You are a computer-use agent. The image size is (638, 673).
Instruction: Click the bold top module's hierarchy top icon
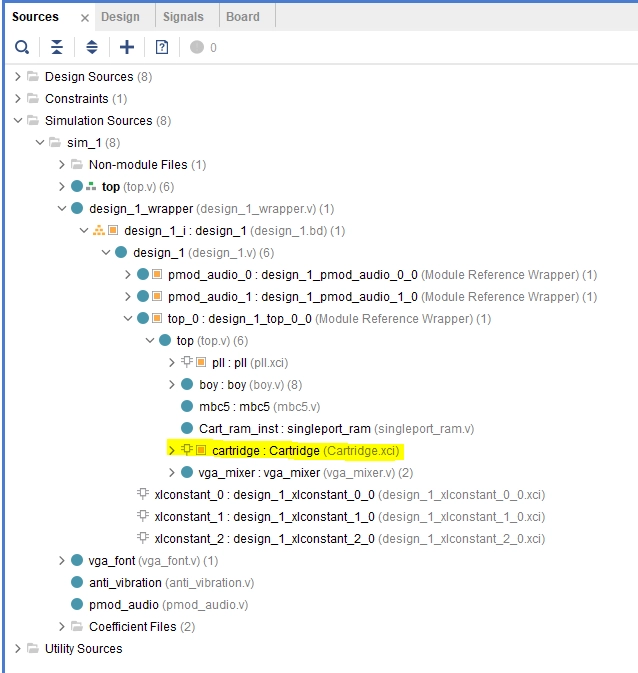91,186
